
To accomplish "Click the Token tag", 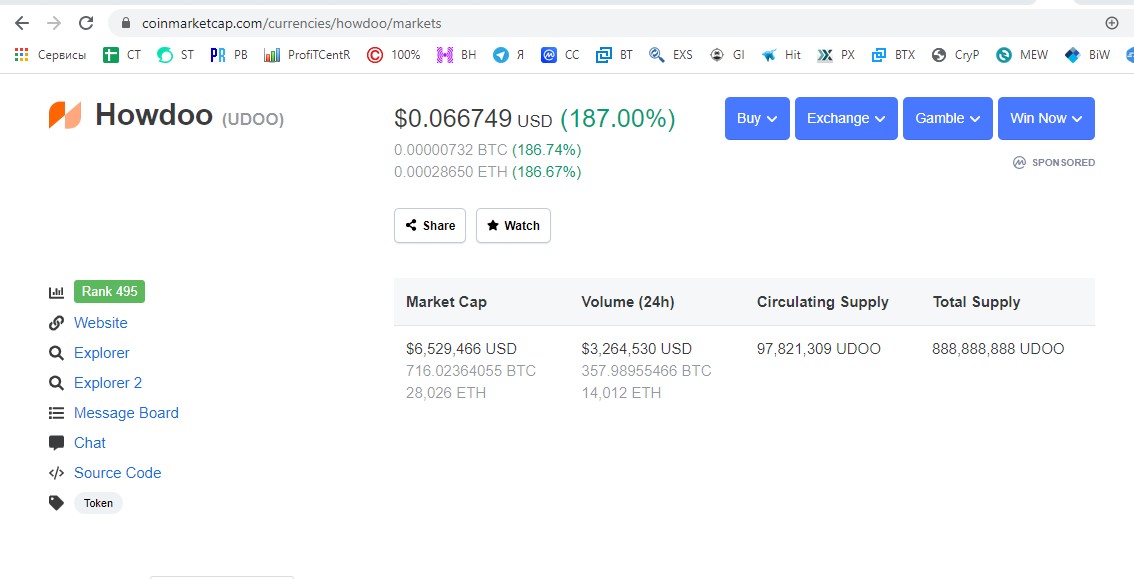I will click(98, 503).
